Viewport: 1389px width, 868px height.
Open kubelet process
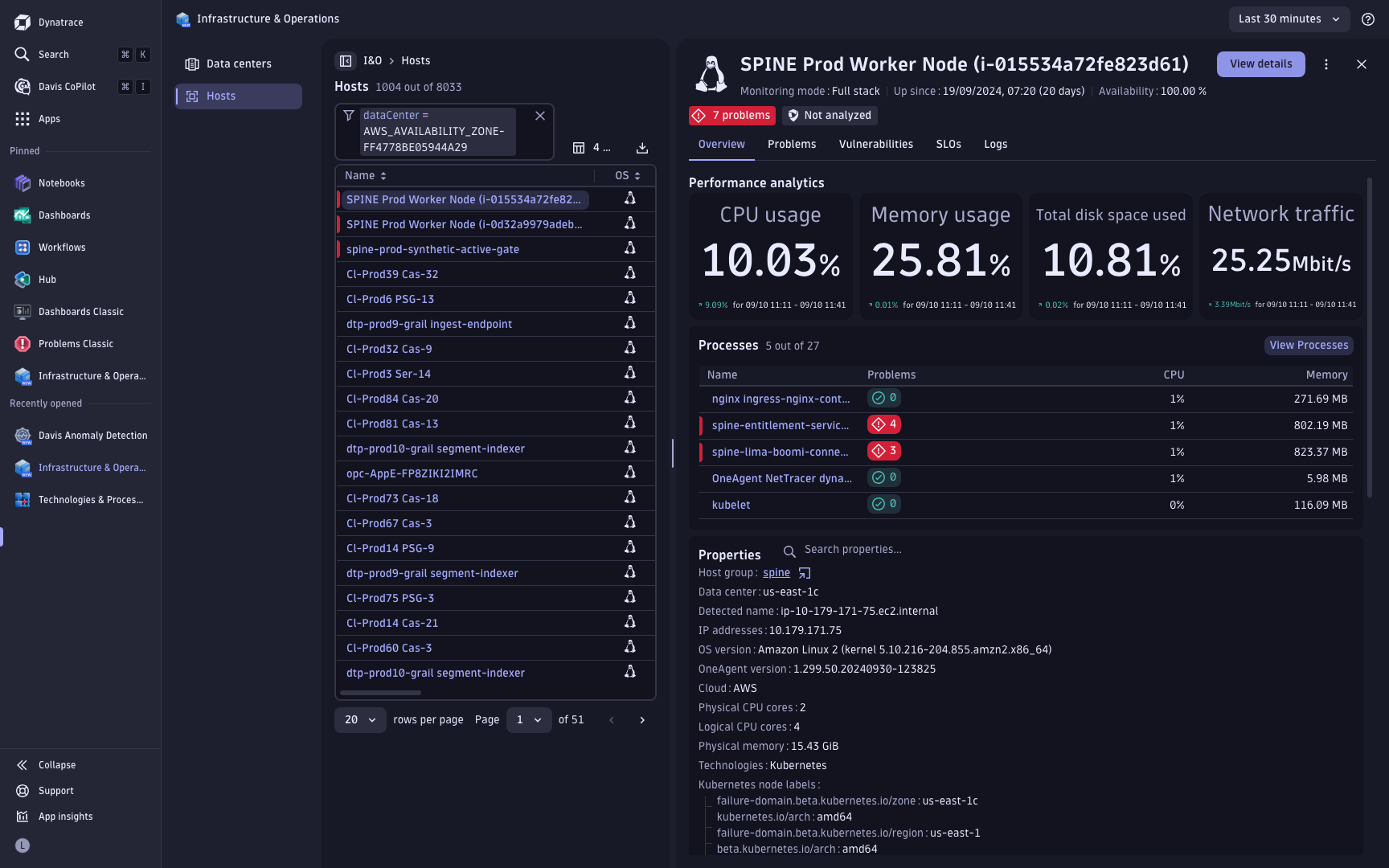[731, 506]
